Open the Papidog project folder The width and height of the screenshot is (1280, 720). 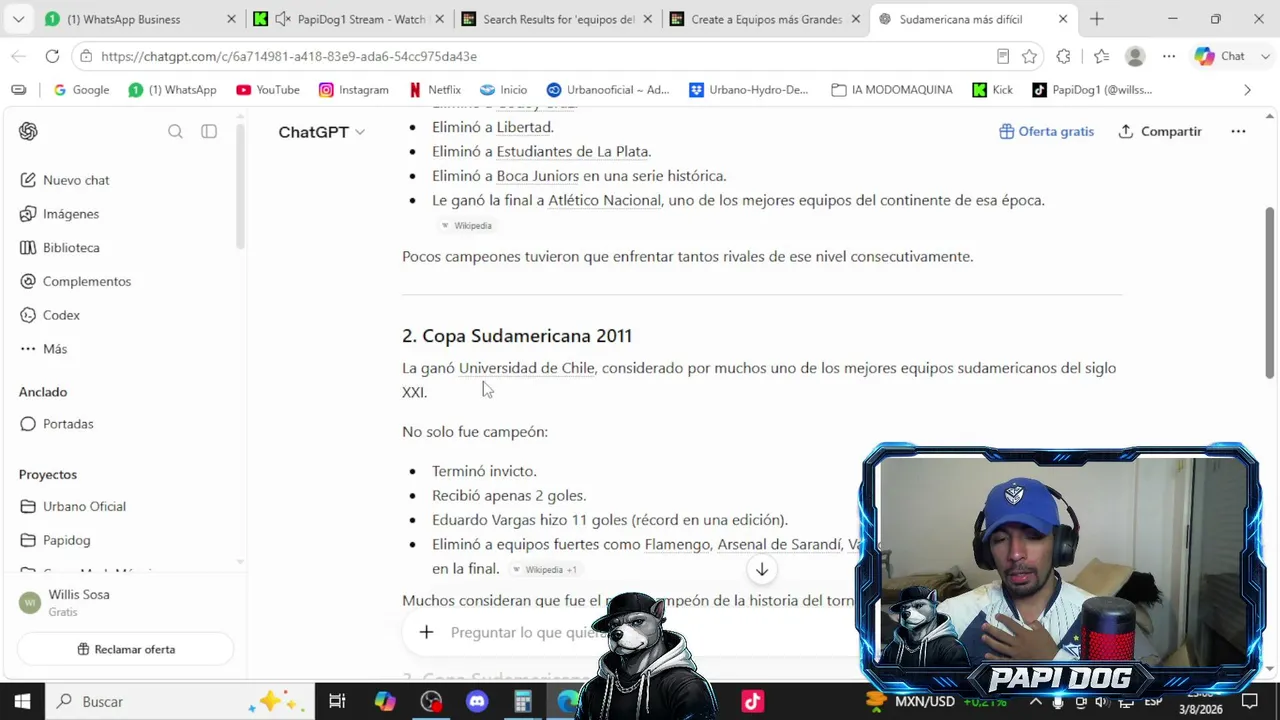coord(55,540)
